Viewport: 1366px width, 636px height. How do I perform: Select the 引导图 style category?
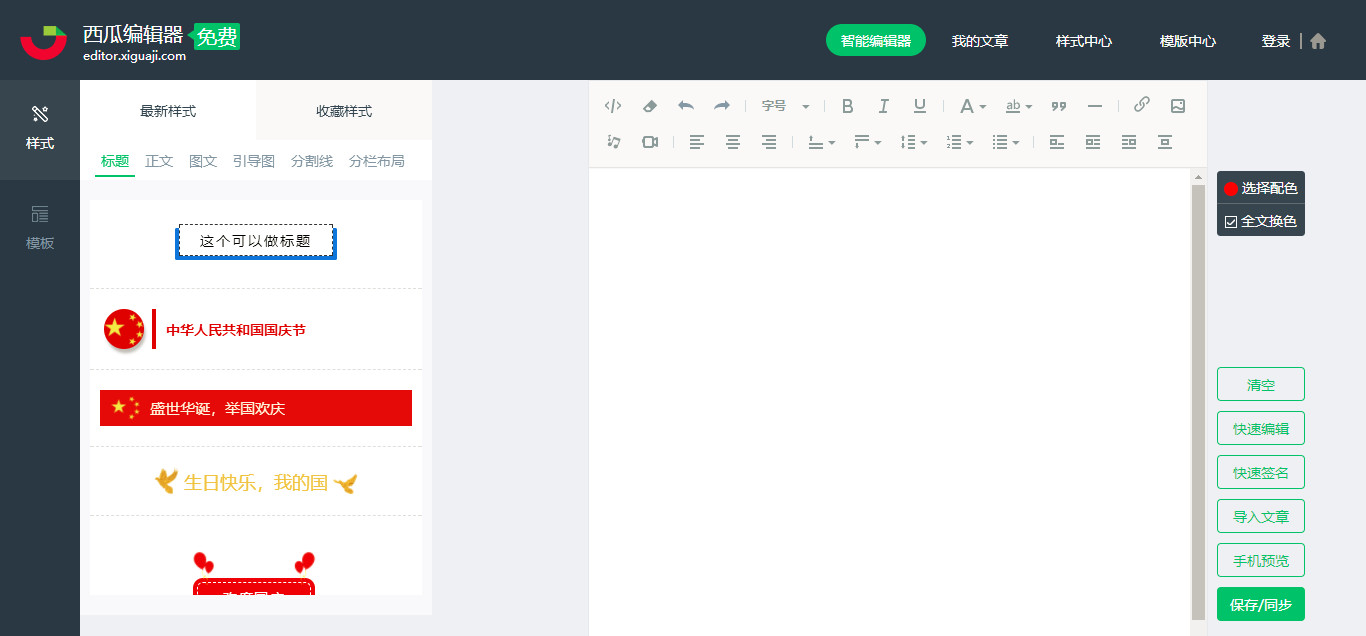[x=254, y=161]
